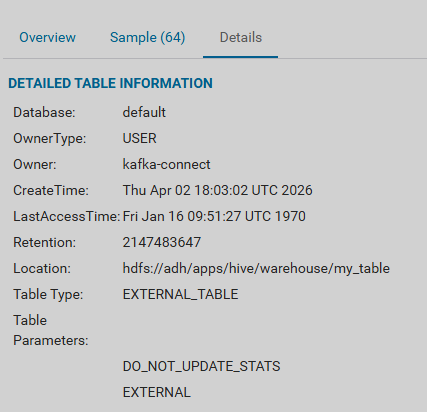This screenshot has width=427, height=412.
Task: Click the 'Database:' label
Action: point(44,112)
